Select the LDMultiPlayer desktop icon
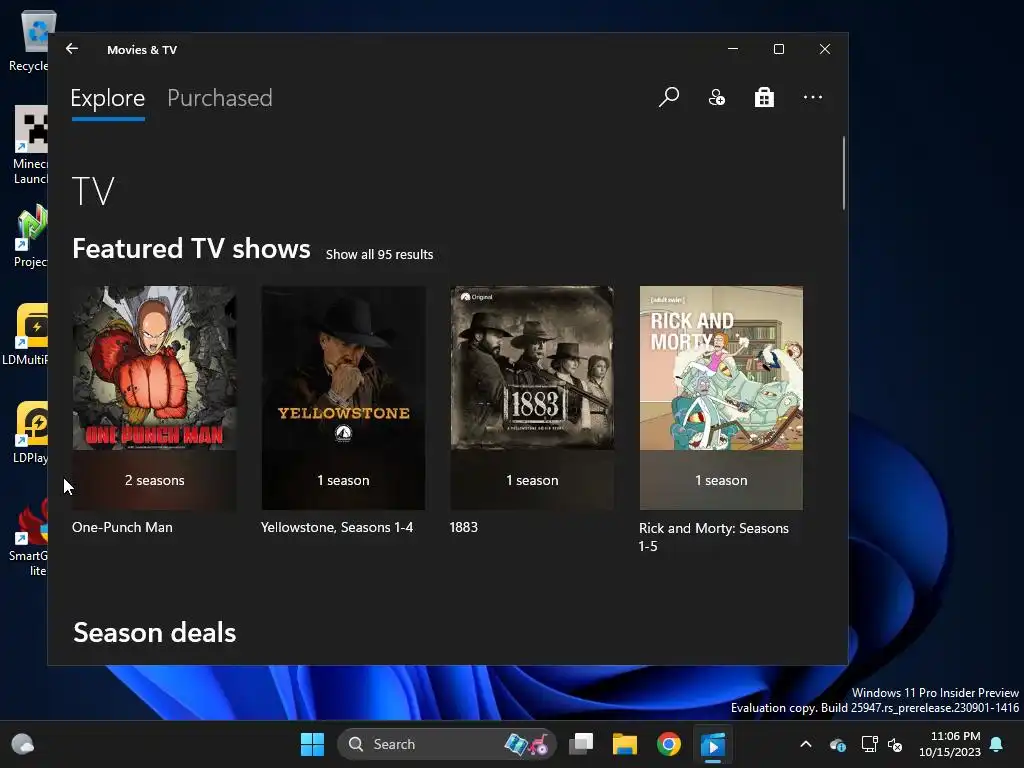Viewport: 1024px width, 768px height. click(26, 334)
